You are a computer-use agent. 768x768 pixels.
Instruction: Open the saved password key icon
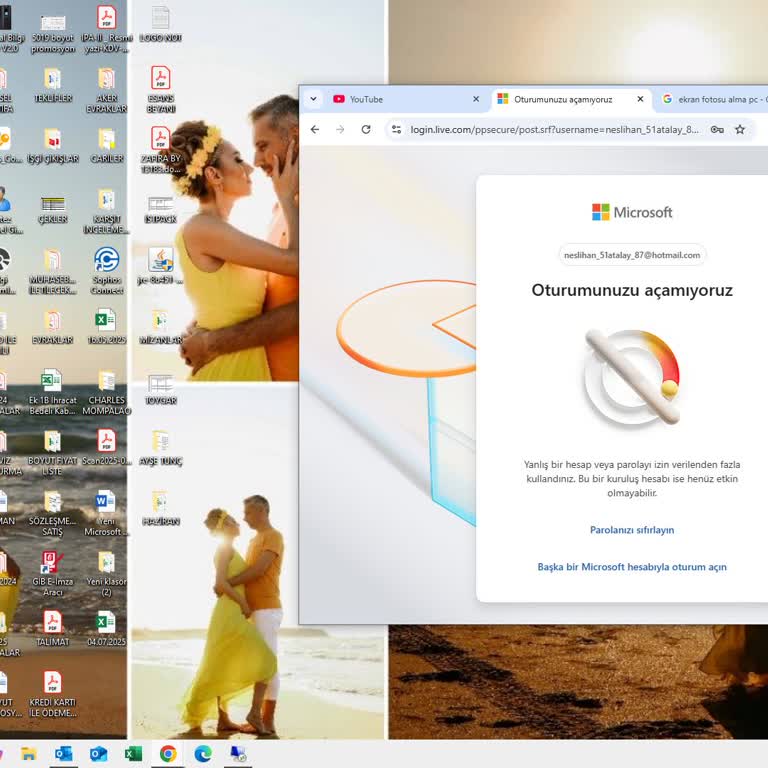(x=717, y=129)
